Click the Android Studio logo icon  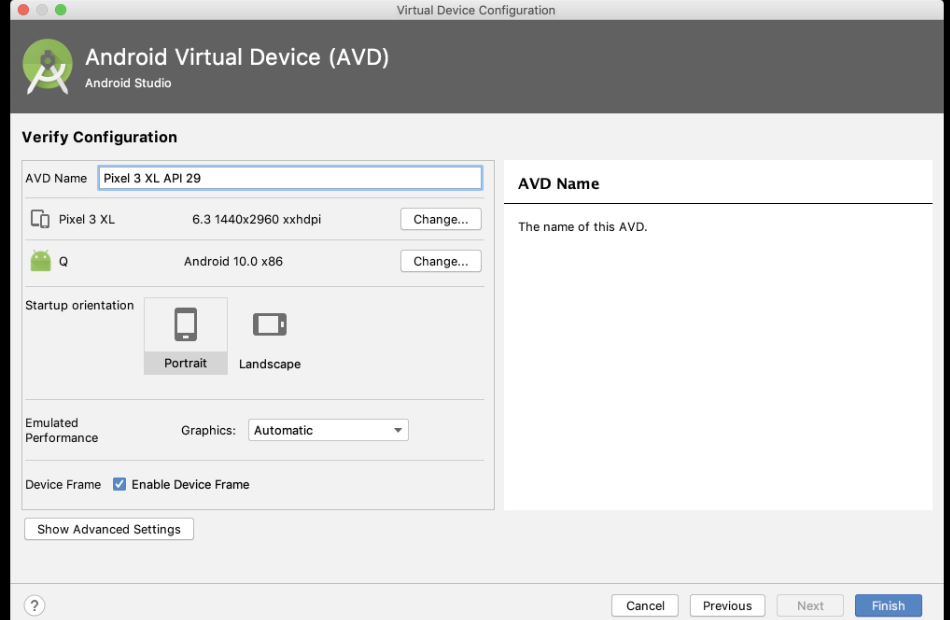[47, 66]
